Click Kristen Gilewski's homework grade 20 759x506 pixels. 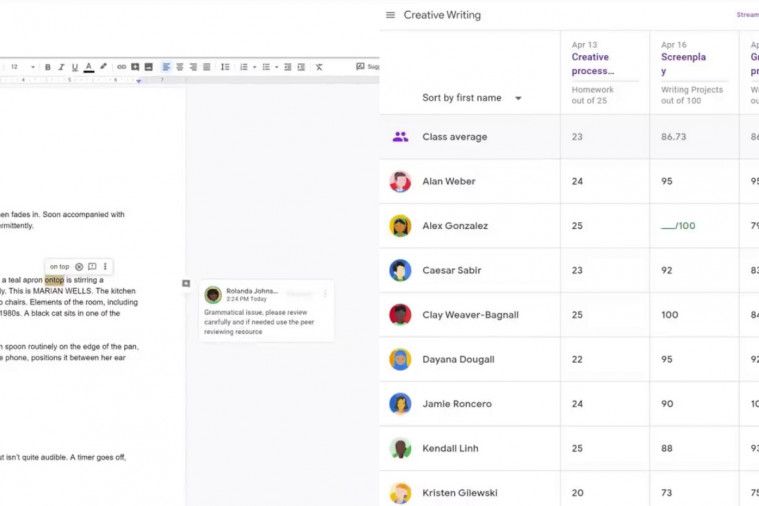click(577, 493)
